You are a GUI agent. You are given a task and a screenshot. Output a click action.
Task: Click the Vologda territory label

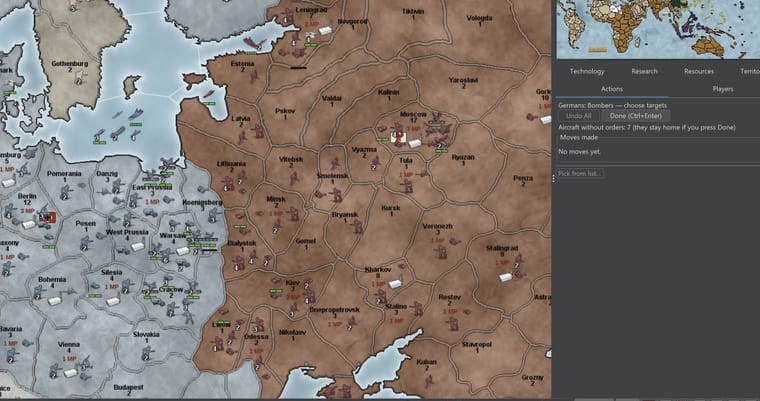(479, 18)
